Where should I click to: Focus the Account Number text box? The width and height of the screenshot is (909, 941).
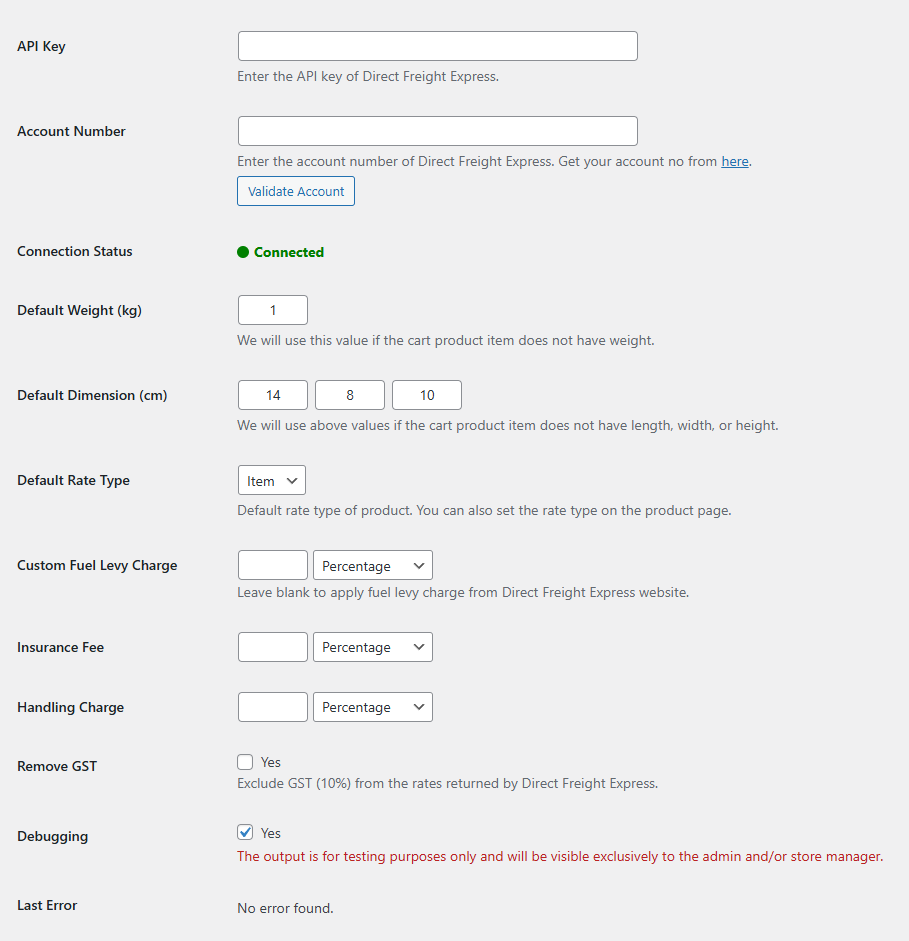tap(437, 131)
